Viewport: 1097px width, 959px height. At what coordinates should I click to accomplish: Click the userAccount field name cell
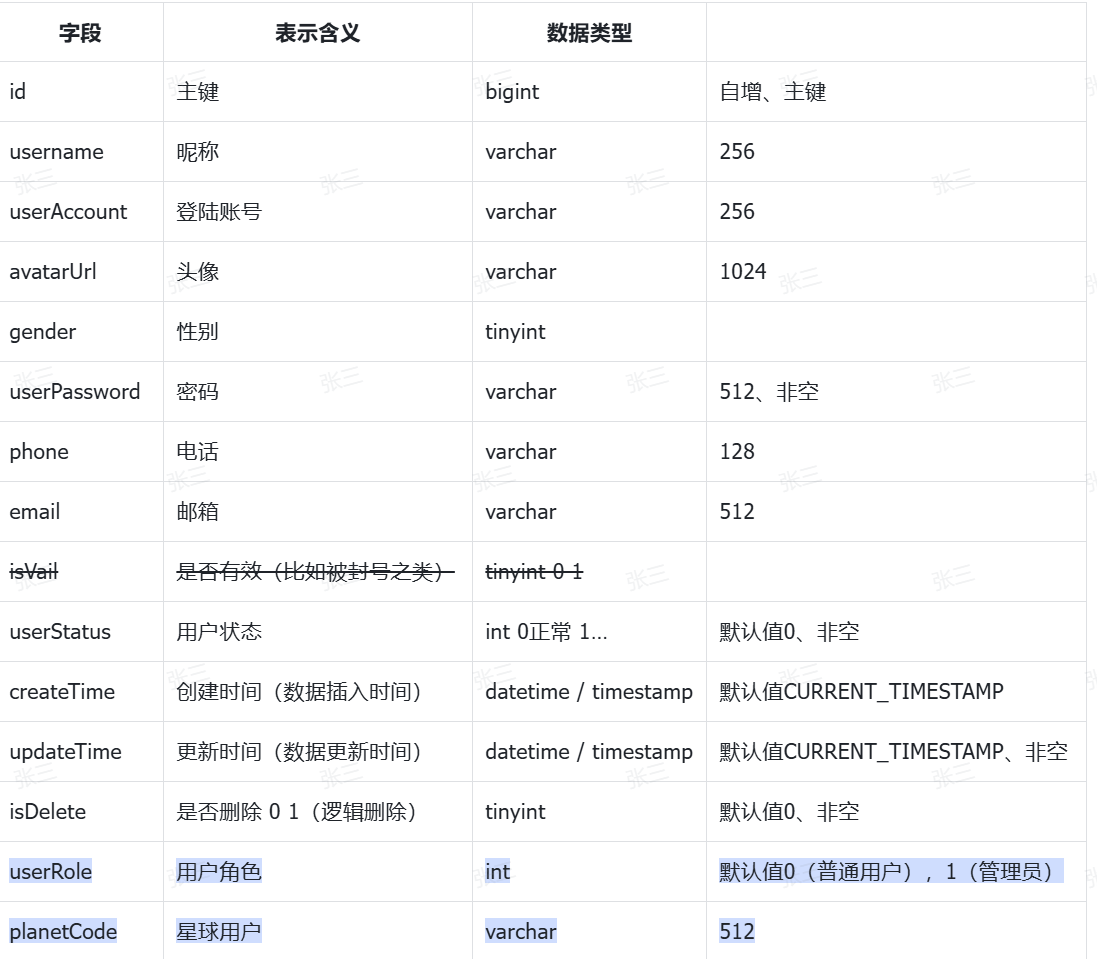[x=68, y=212]
